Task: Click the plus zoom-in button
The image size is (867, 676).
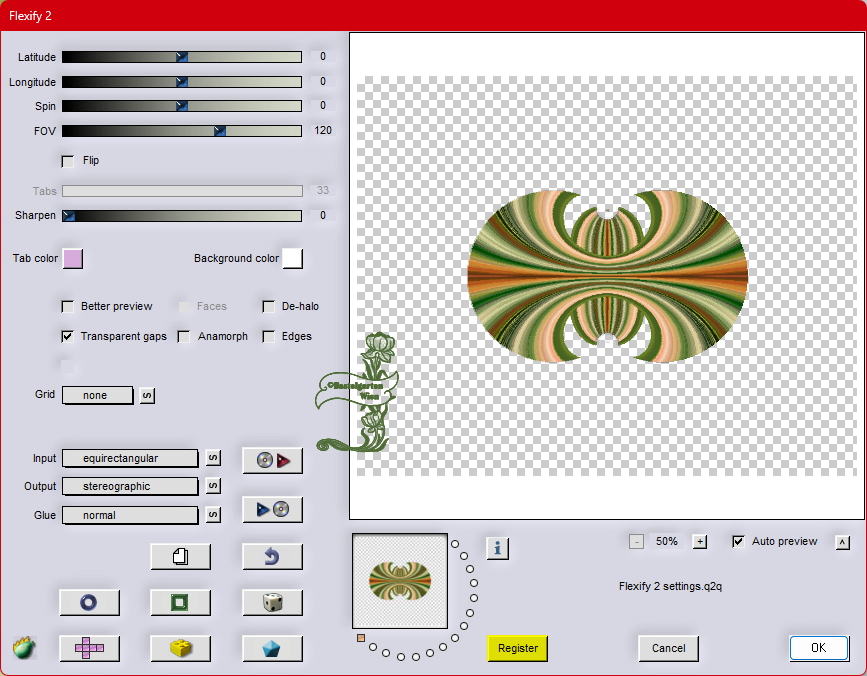Action: 700,542
